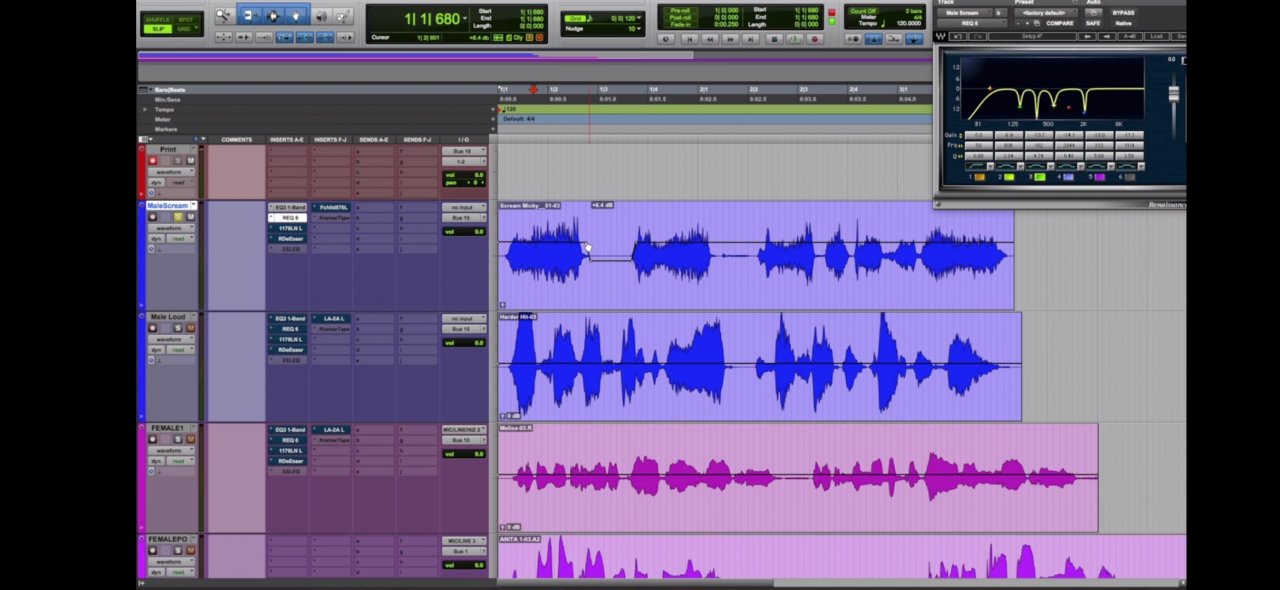
Task: Select the Pencil tool
Action: coord(344,16)
